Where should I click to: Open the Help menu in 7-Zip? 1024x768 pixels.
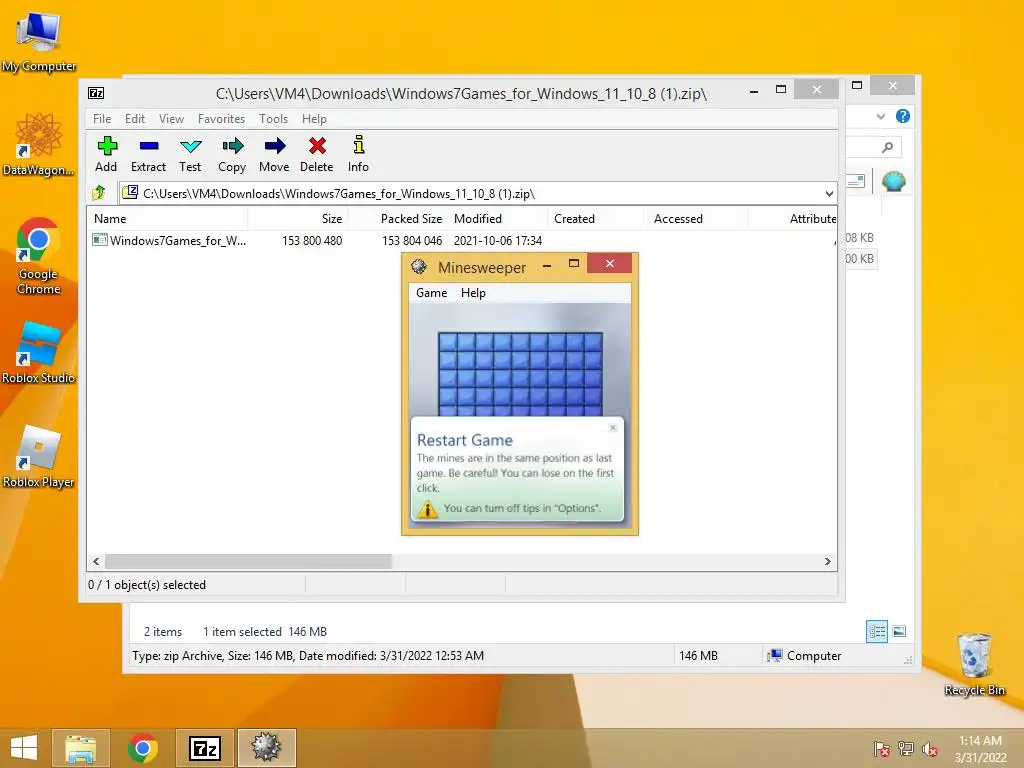(314, 119)
